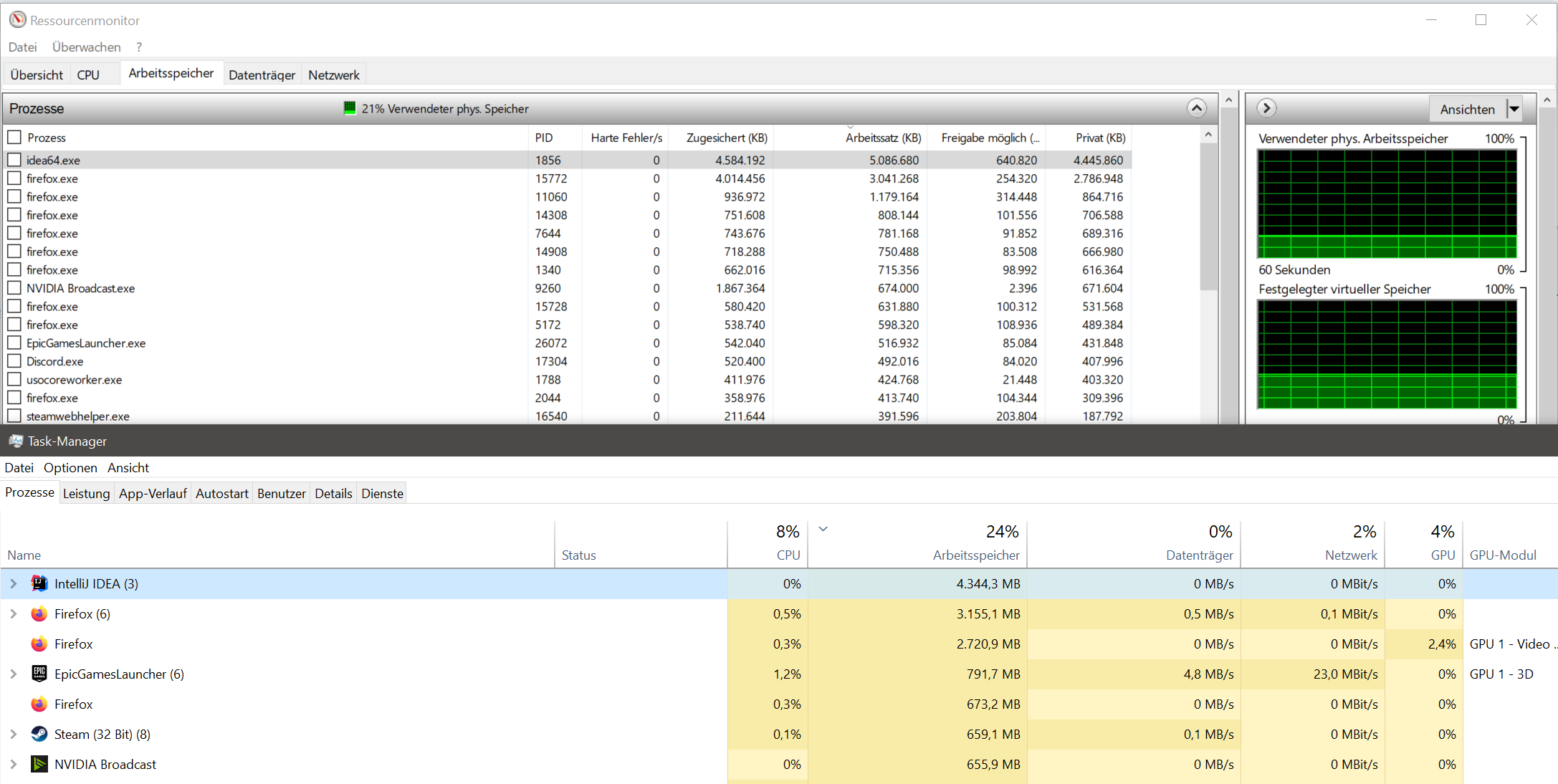
Task: Click the Ressourcenmonitor title bar icon
Action: 17,20
